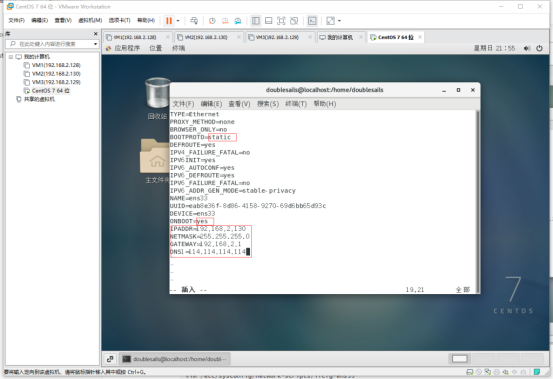Open the snapshot manager
This screenshot has width=553, height=379.
pyautogui.click(x=238, y=21)
